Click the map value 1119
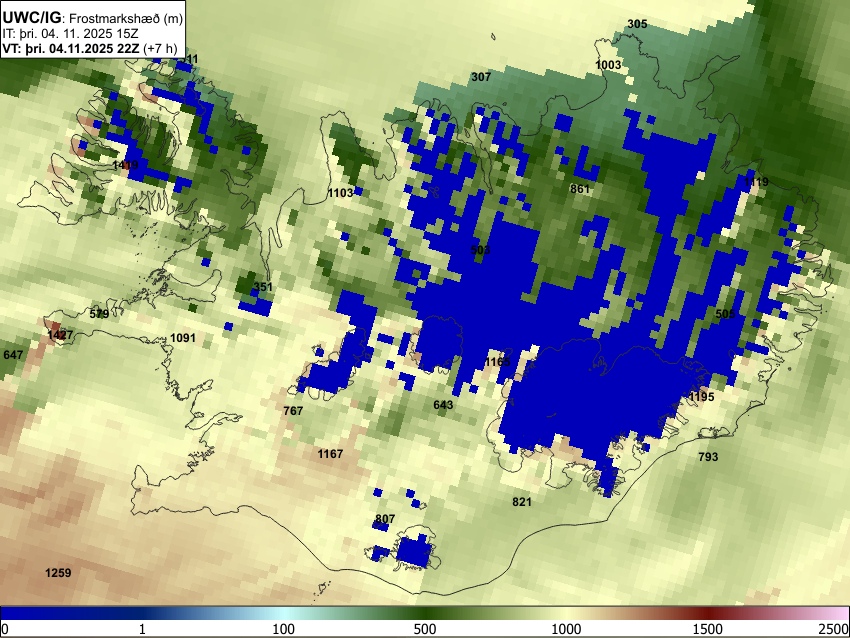The height and width of the screenshot is (638, 850). point(756,182)
